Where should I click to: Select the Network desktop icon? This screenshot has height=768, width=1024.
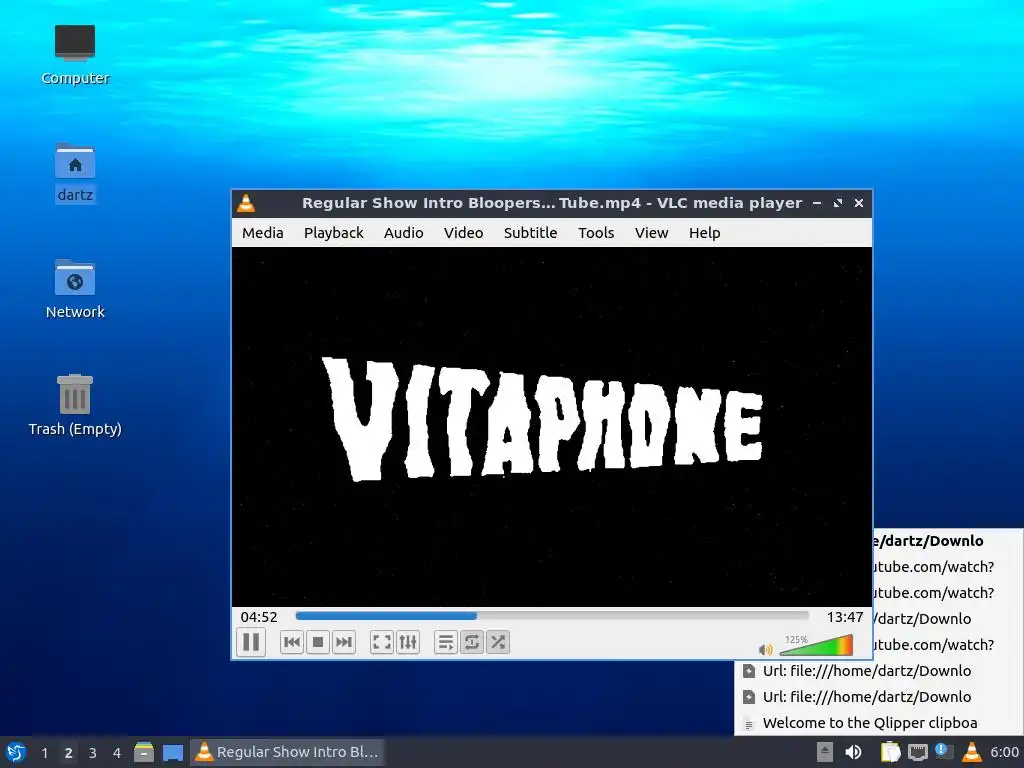(75, 289)
